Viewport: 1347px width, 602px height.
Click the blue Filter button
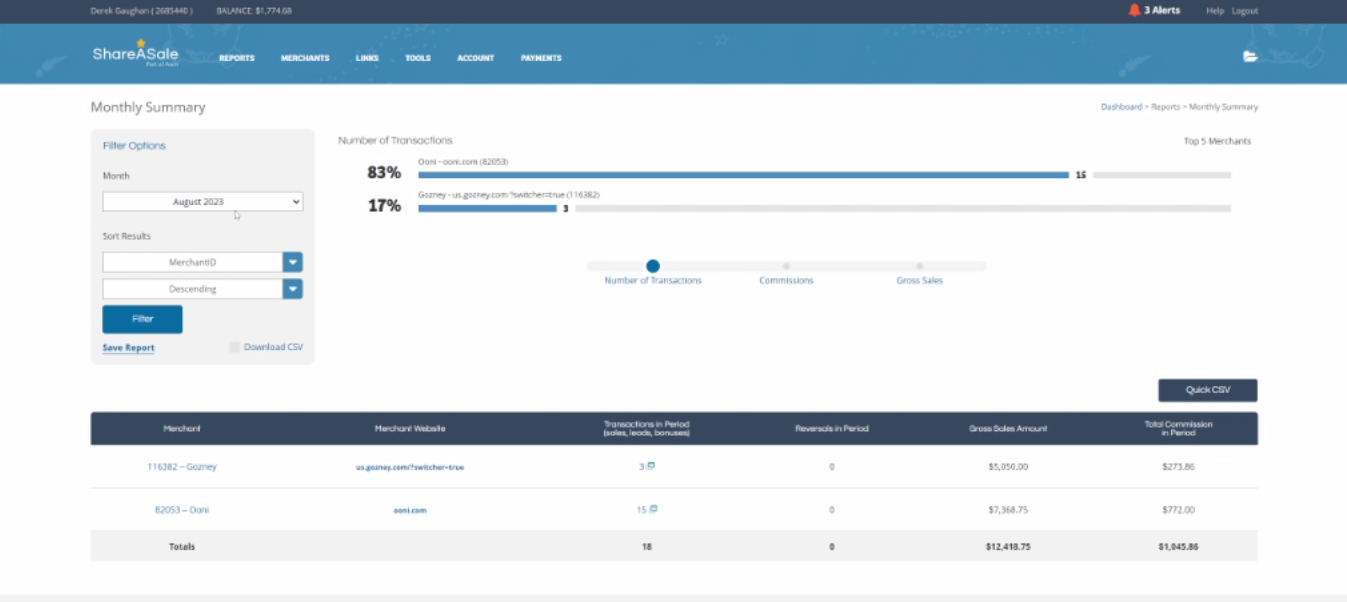tap(143, 319)
